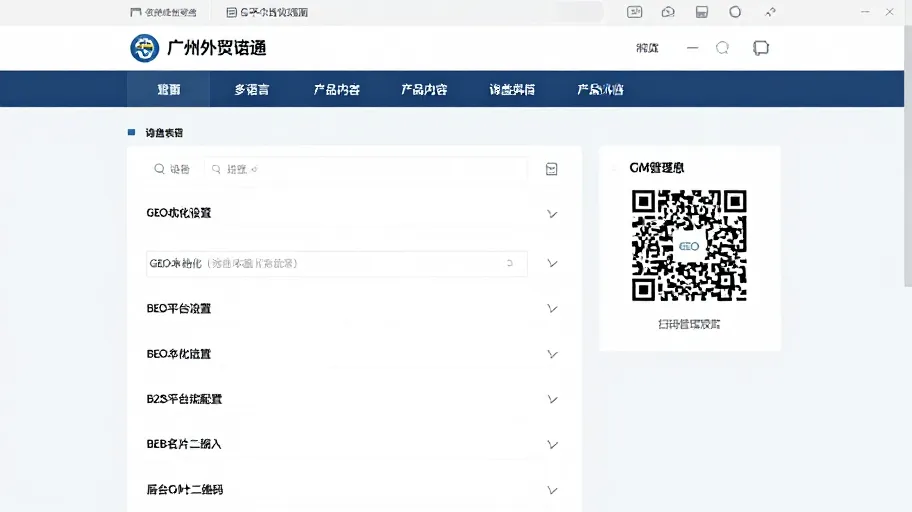Click the circle icon in the titlebar
This screenshot has height=512, width=912.
click(x=735, y=12)
